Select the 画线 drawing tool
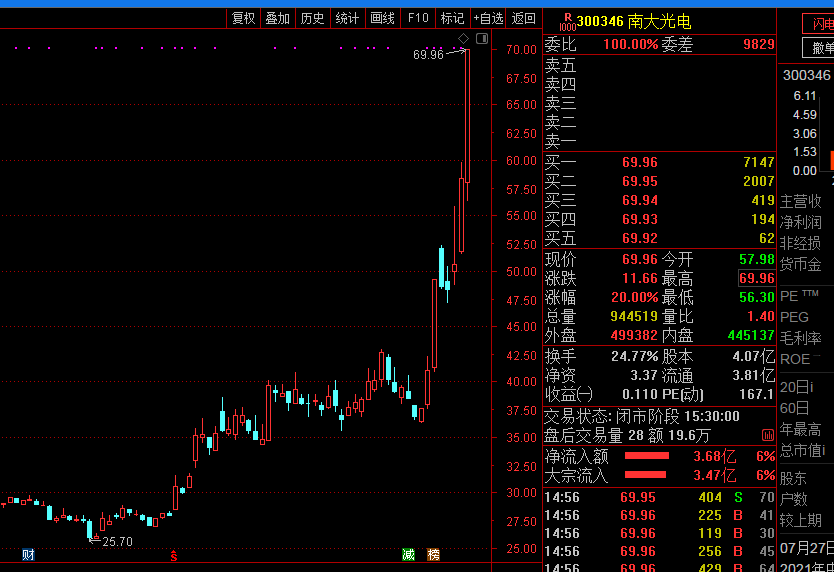This screenshot has width=834, height=572. [x=382, y=18]
